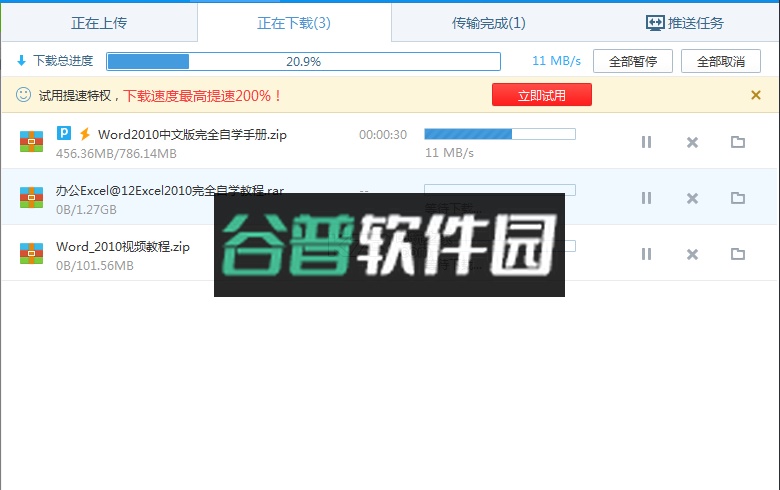Screen dimensions: 780x490
Task: Click the 456.36MB/786.14MB size text
Action: click(116, 154)
